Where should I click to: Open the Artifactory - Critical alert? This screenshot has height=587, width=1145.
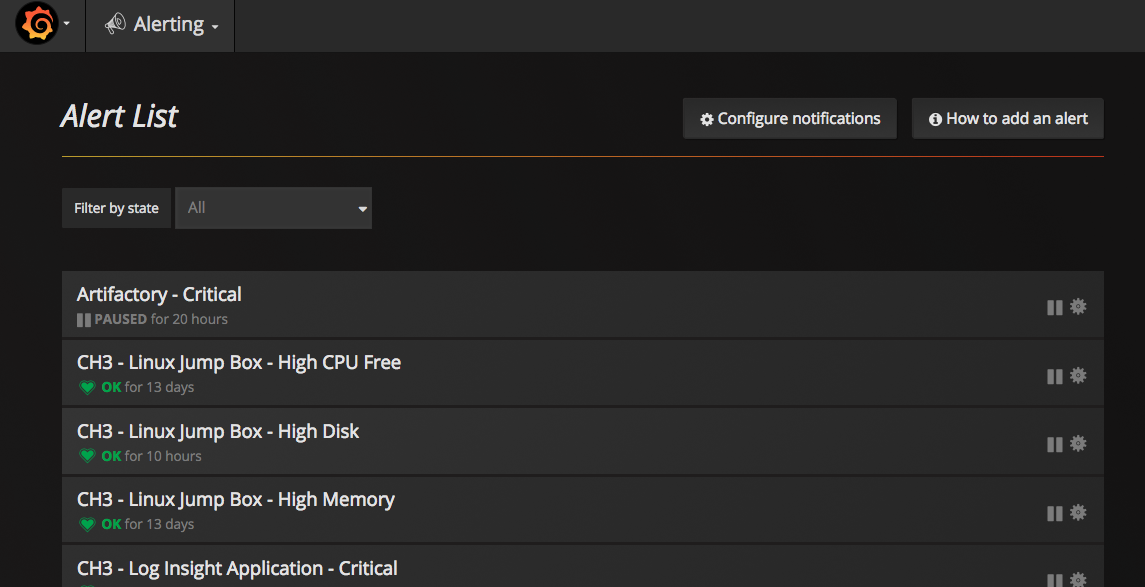159,294
